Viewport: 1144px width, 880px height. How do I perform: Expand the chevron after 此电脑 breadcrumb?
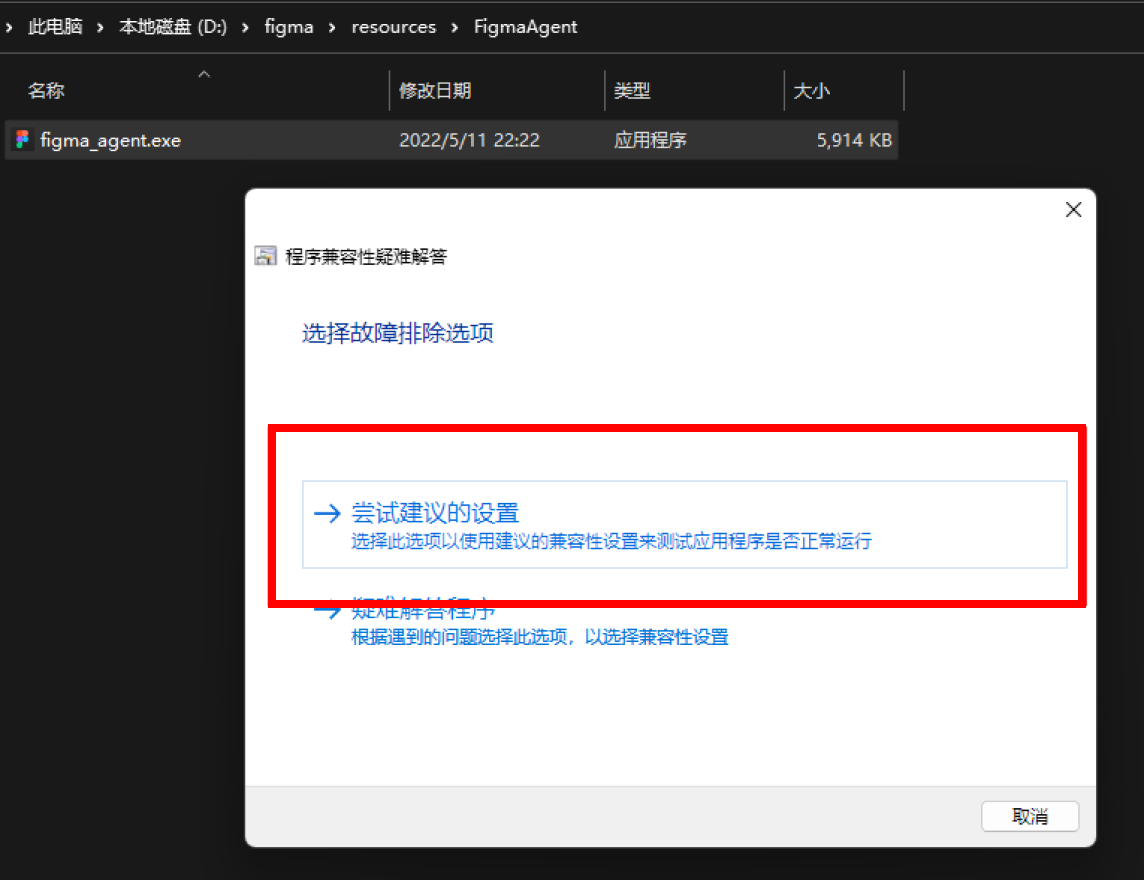(x=101, y=28)
